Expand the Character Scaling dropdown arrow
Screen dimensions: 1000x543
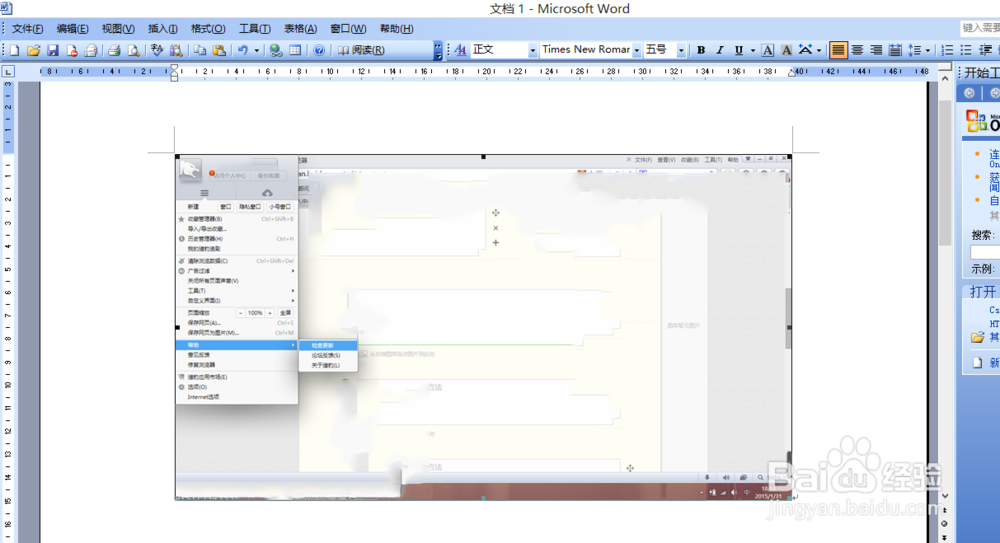820,50
